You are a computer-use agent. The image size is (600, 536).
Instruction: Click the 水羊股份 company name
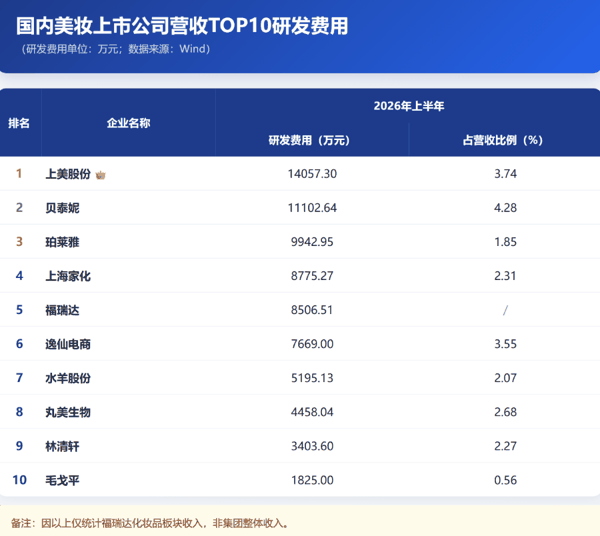click(x=68, y=378)
